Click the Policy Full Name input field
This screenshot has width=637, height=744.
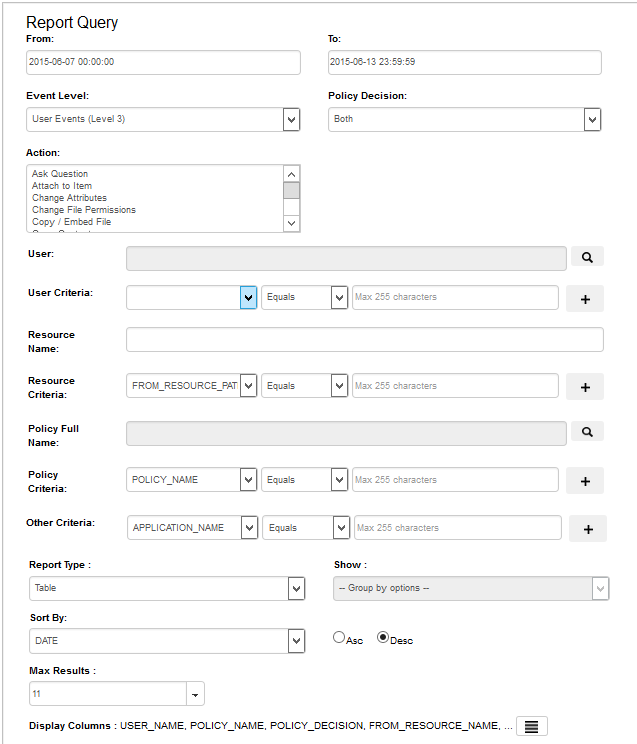click(347, 434)
